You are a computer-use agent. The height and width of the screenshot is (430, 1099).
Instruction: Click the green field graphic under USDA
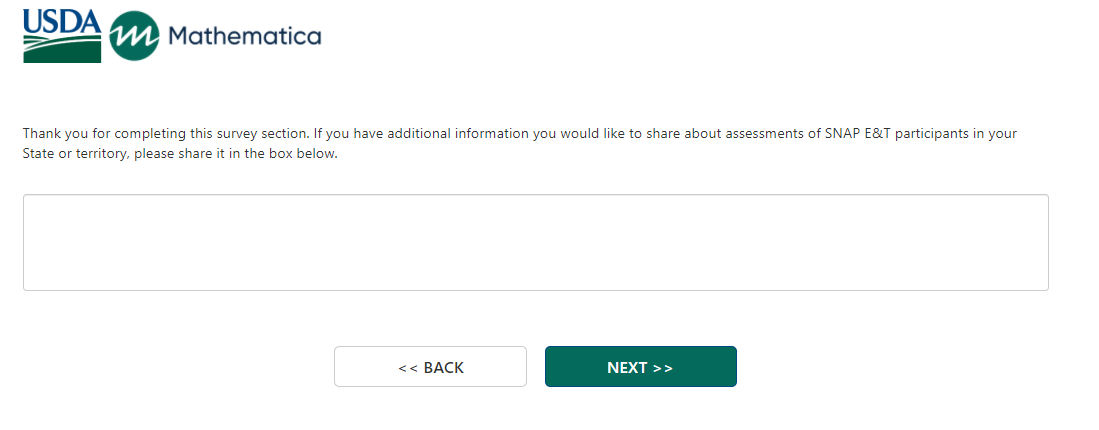(62, 49)
